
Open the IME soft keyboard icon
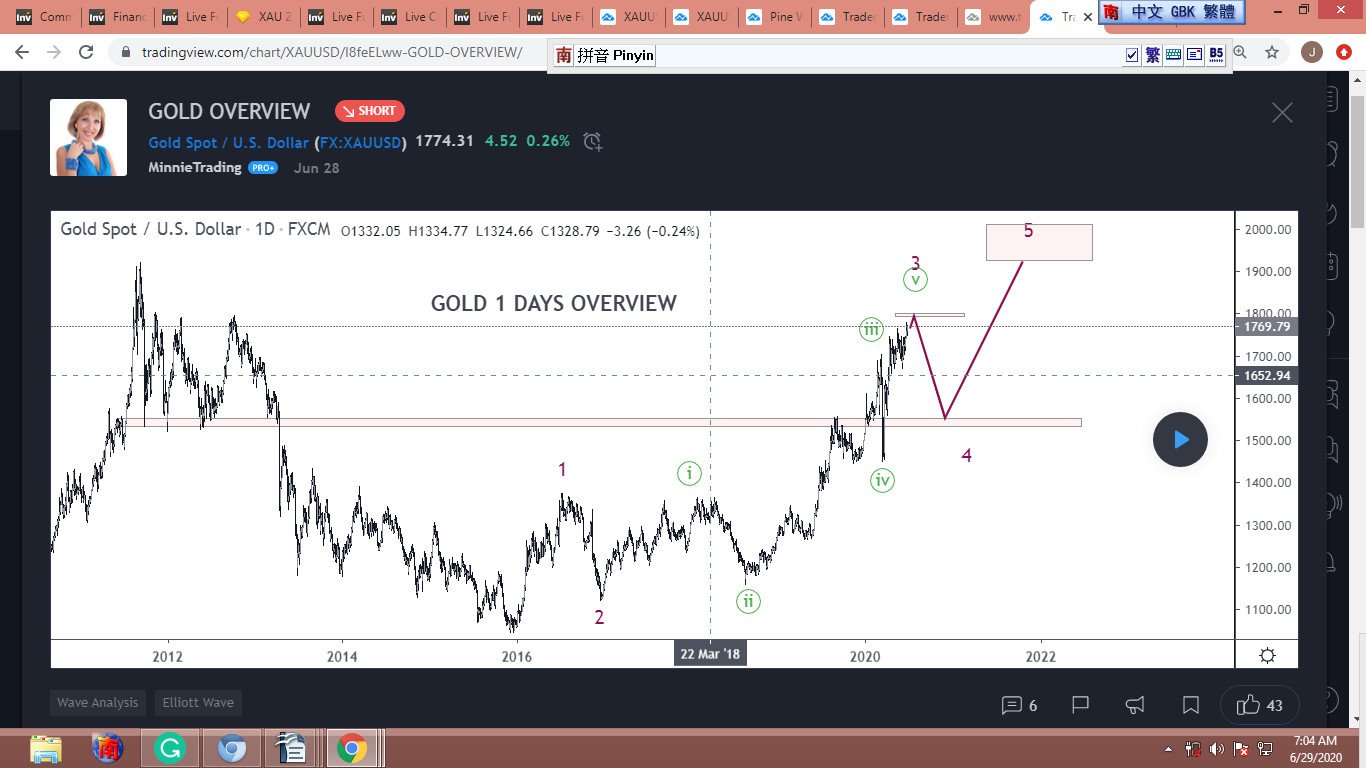(x=1174, y=55)
